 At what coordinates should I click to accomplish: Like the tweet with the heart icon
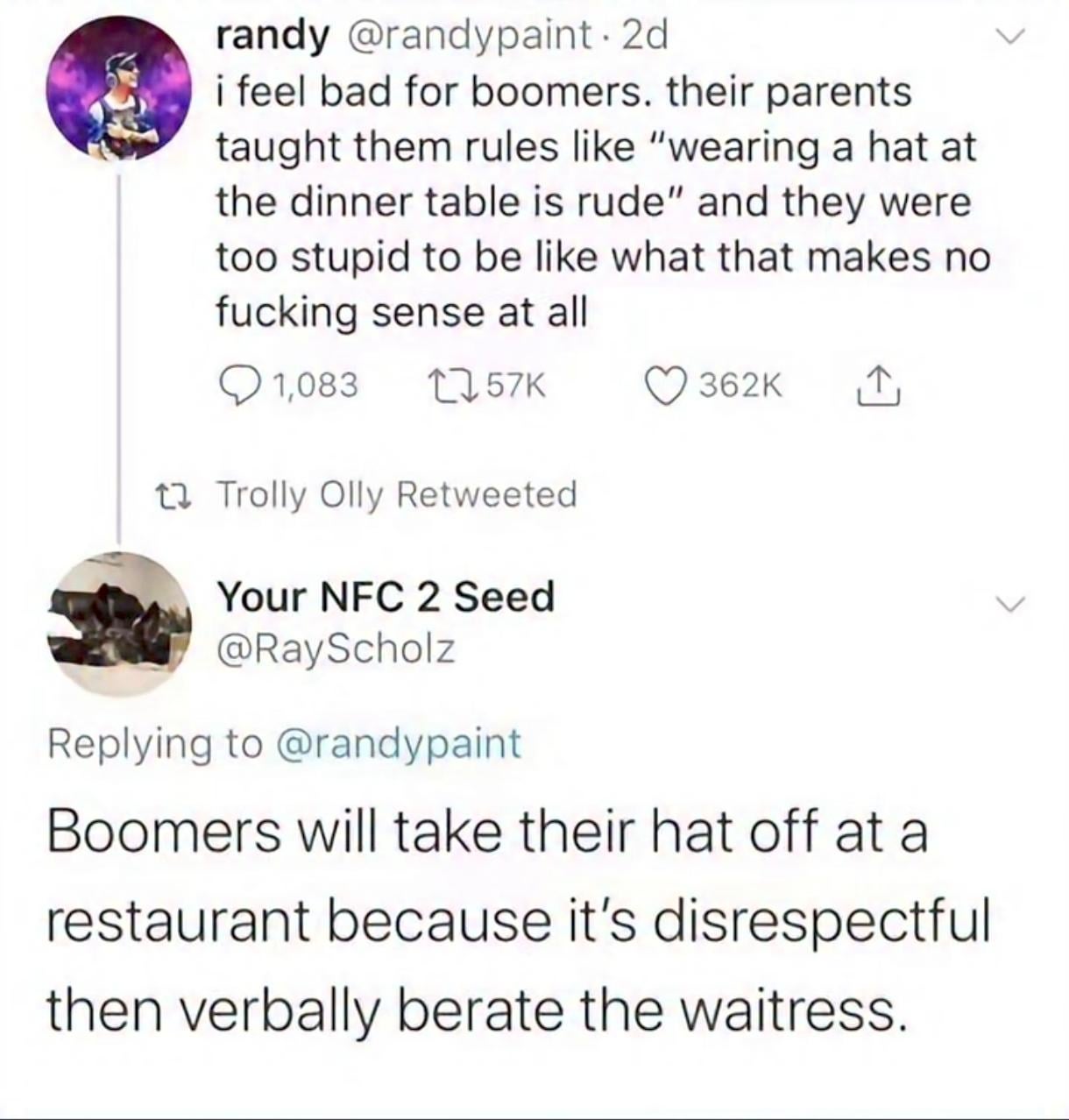pyautogui.click(x=664, y=386)
